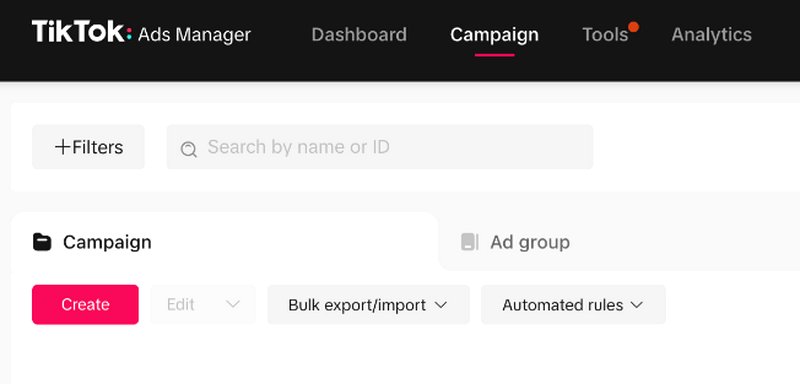The width and height of the screenshot is (800, 384).
Task: Select the Campaign item in top navigation
Action: [x=494, y=35]
